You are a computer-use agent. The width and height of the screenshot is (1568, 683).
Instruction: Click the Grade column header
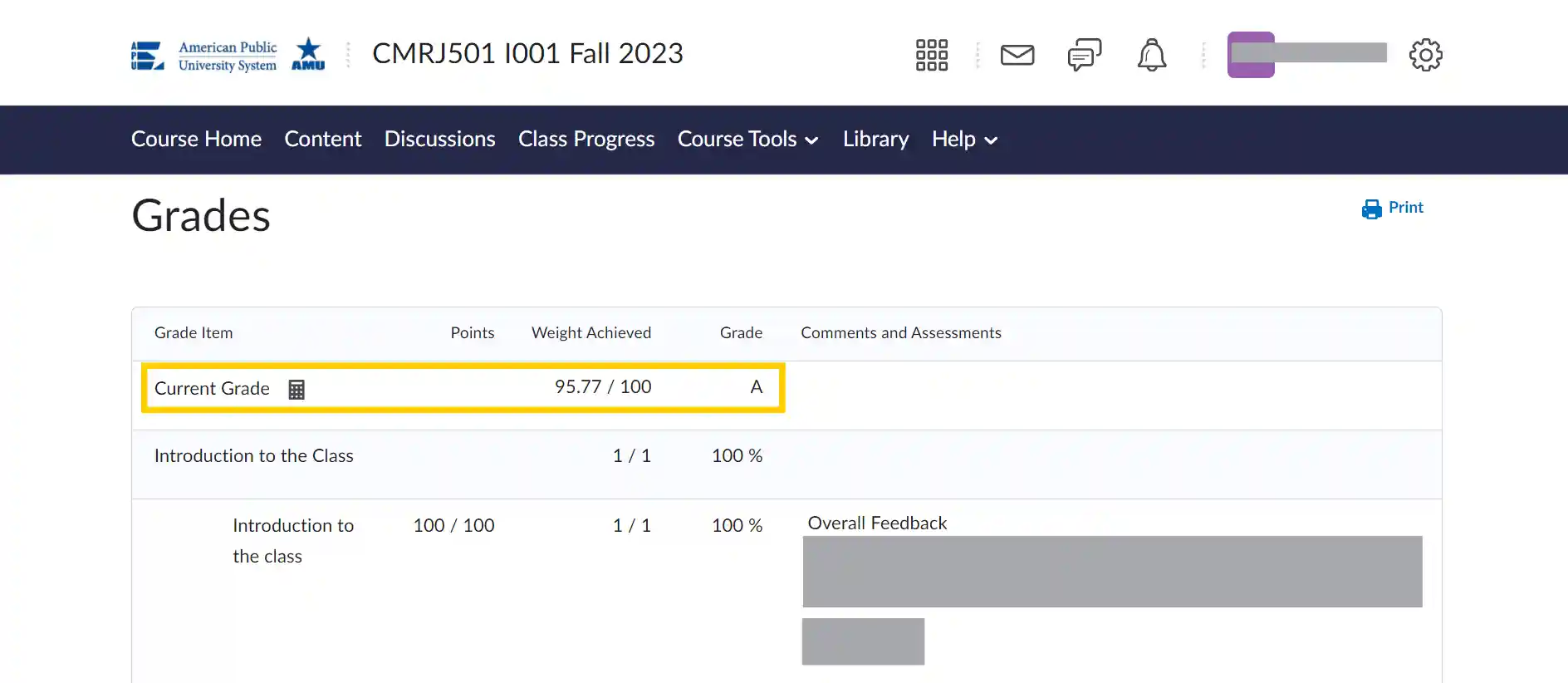(x=741, y=333)
